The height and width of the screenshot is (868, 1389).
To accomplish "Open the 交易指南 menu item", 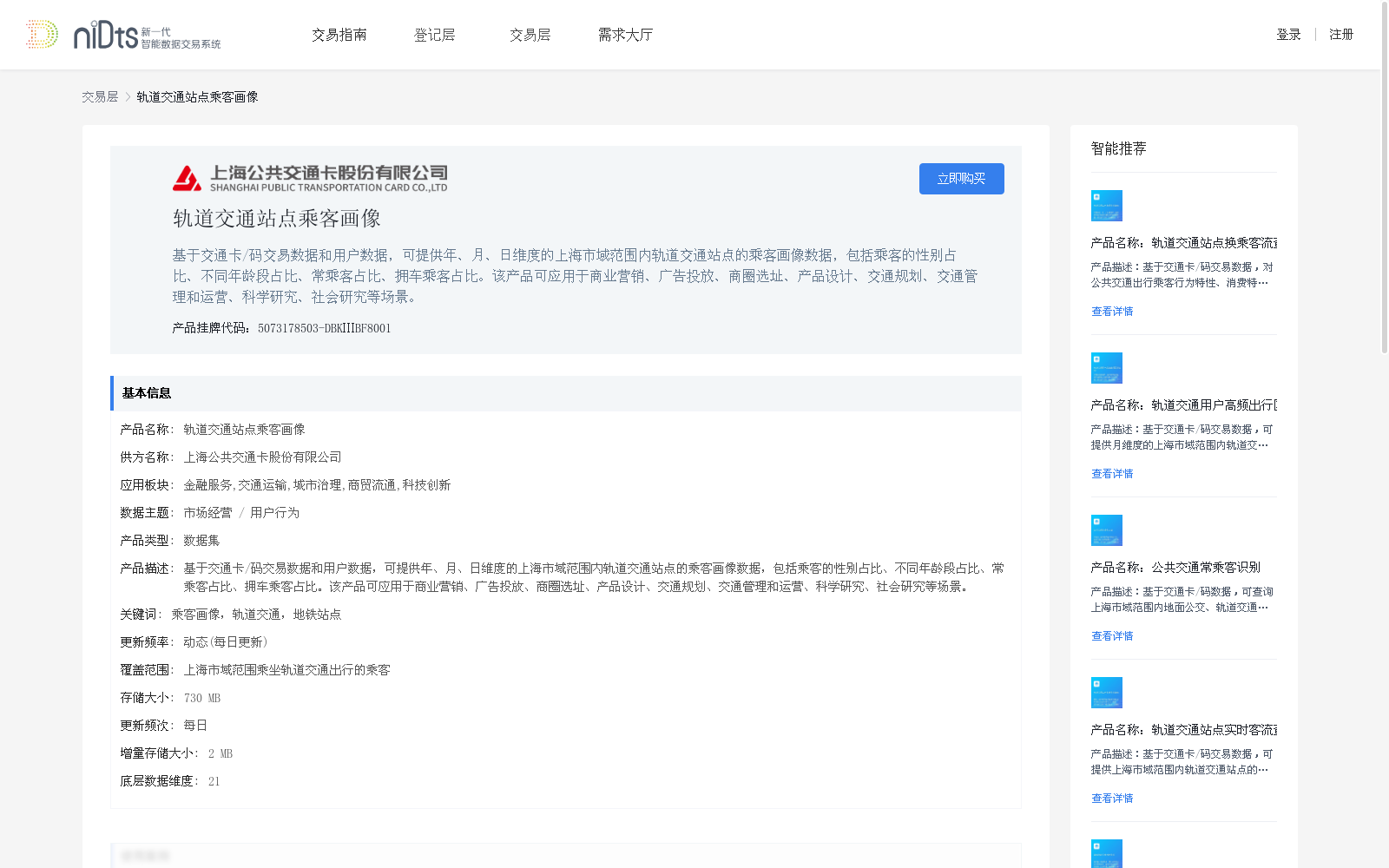I will point(339,35).
